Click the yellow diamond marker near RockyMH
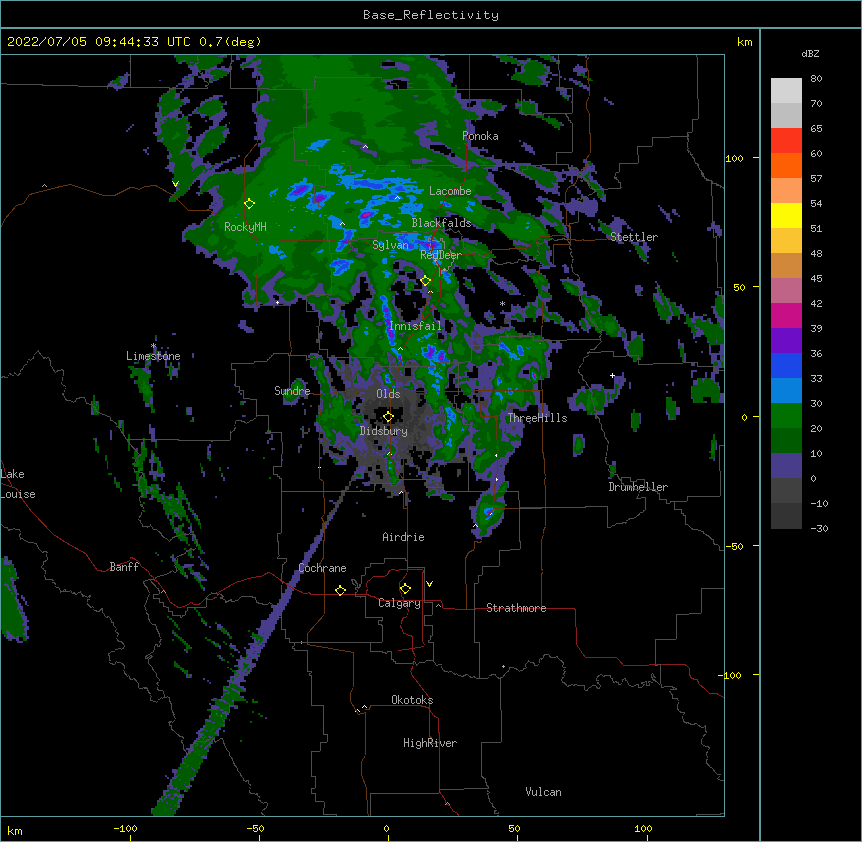 pos(250,204)
